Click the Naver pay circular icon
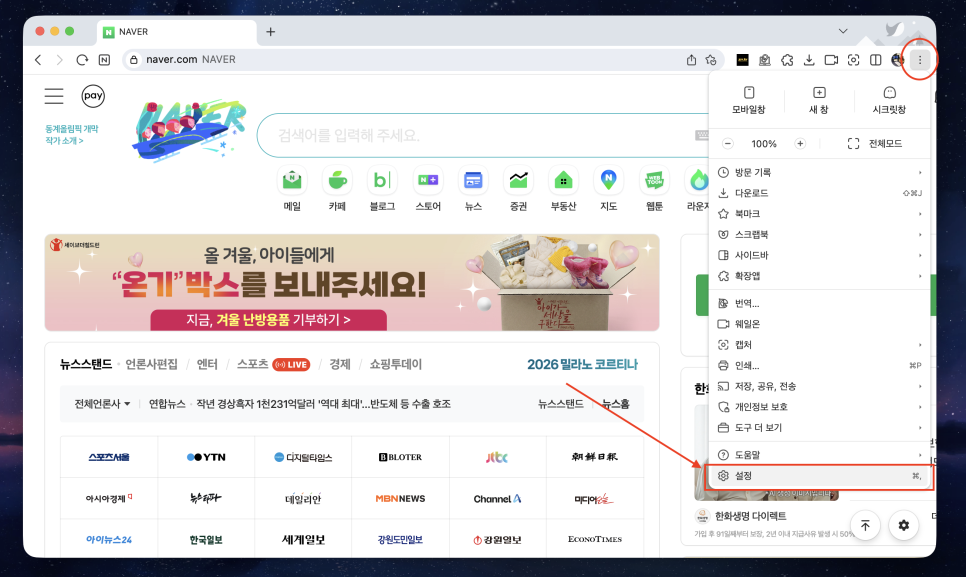This screenshot has height=577, width=966. (93, 96)
